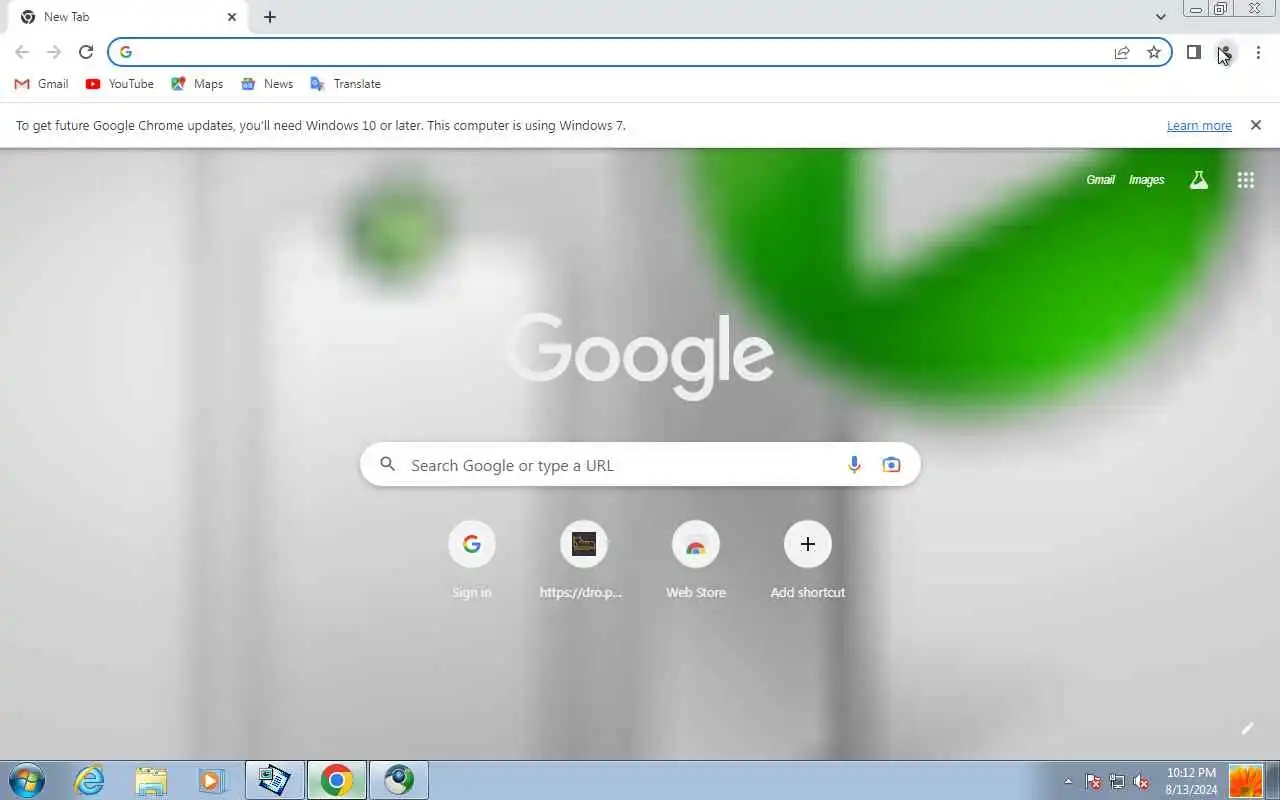
Task: Click the Search Google or type a URL box
Action: (640, 465)
